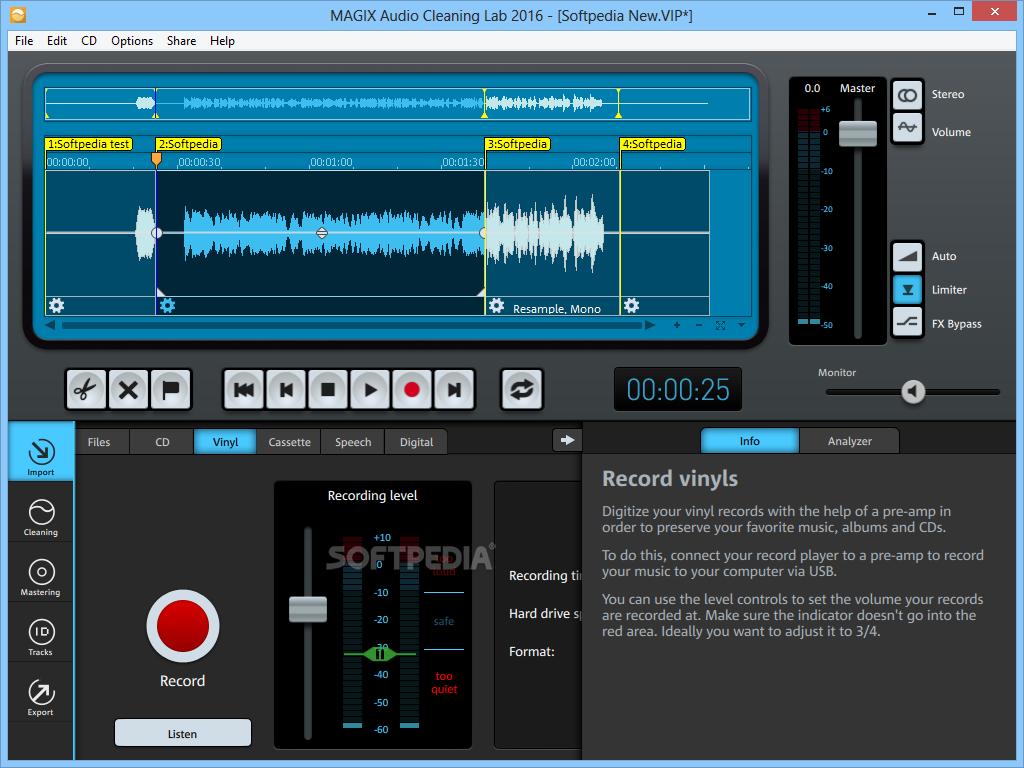1024x768 pixels.
Task: Toggle FX Bypass button
Action: (908, 322)
